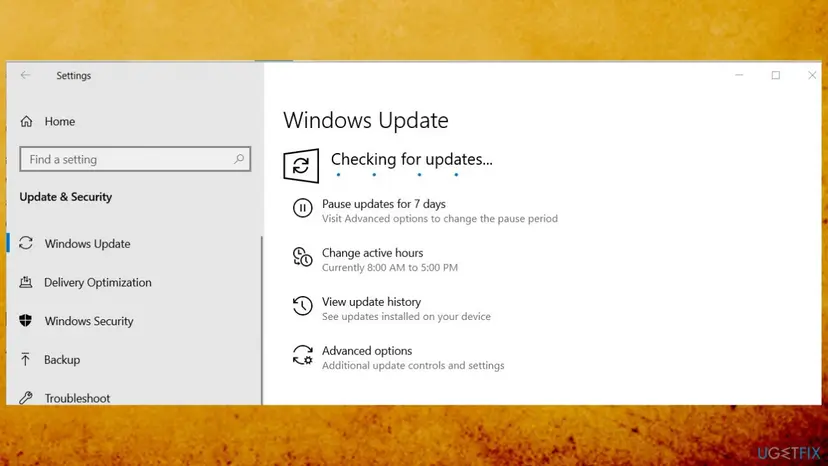828x466 pixels.
Task: Click 'See updates installed on your device' text
Action: tap(407, 316)
